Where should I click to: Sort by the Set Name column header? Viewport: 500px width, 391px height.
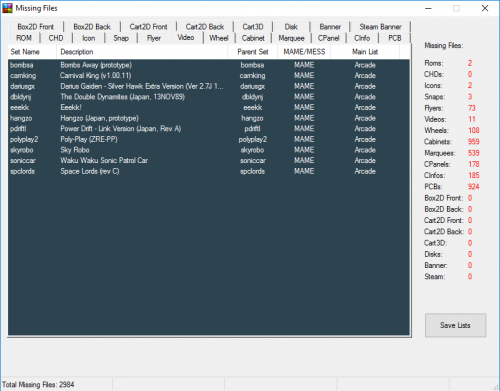pos(32,52)
